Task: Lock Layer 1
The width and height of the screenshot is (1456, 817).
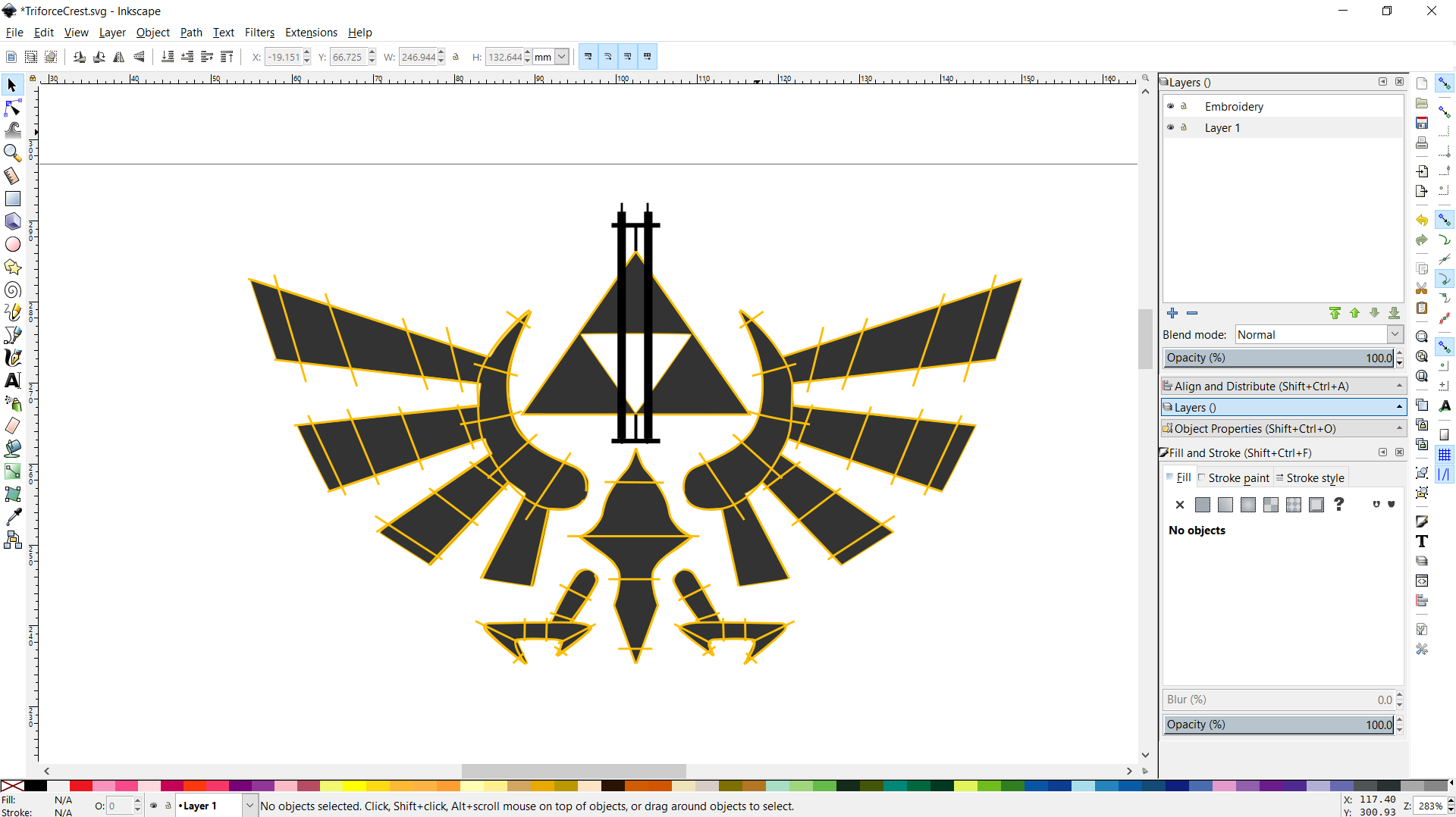Action: click(1185, 127)
